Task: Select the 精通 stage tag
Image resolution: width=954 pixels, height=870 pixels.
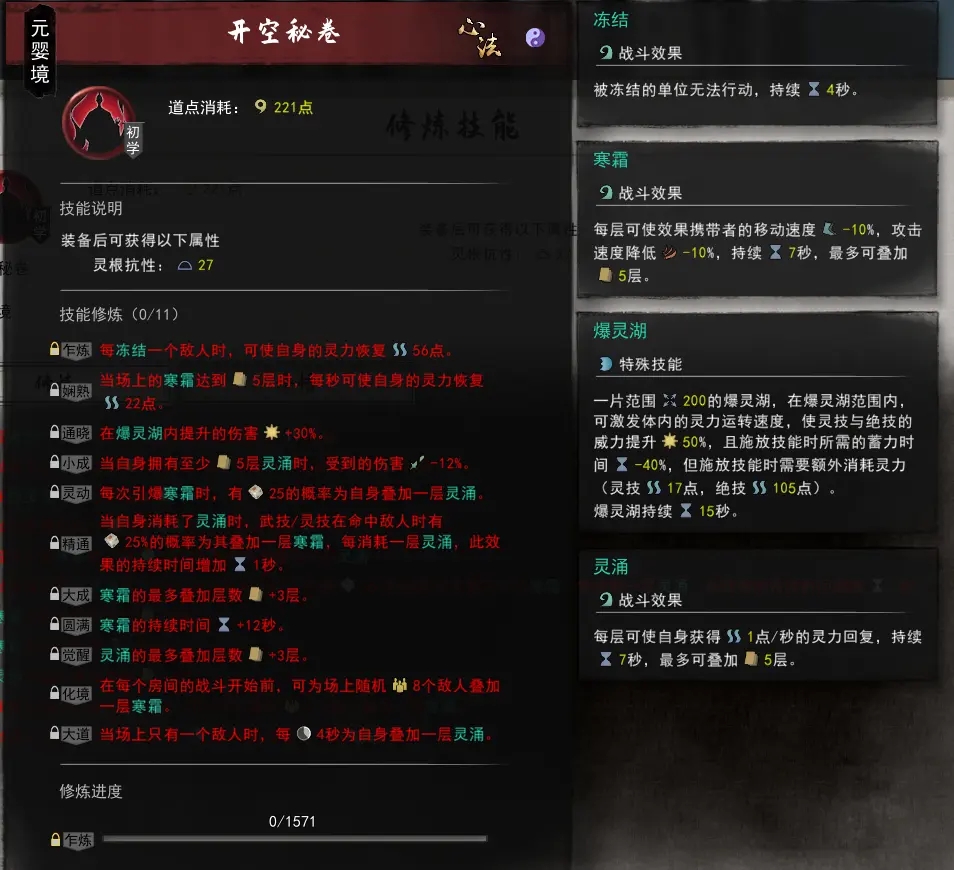Action: (76, 544)
